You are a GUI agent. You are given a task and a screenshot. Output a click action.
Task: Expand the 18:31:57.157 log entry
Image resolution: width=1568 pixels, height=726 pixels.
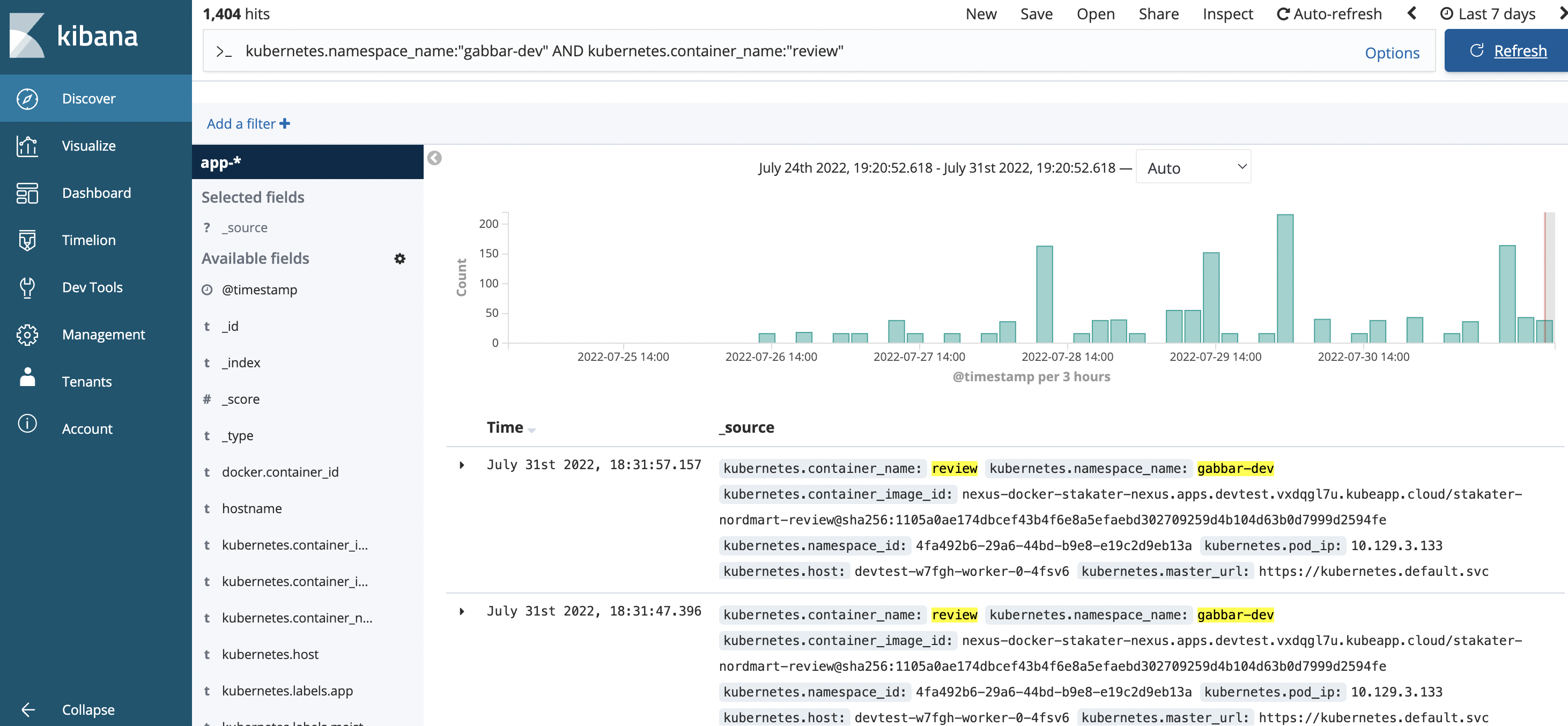tap(462, 465)
